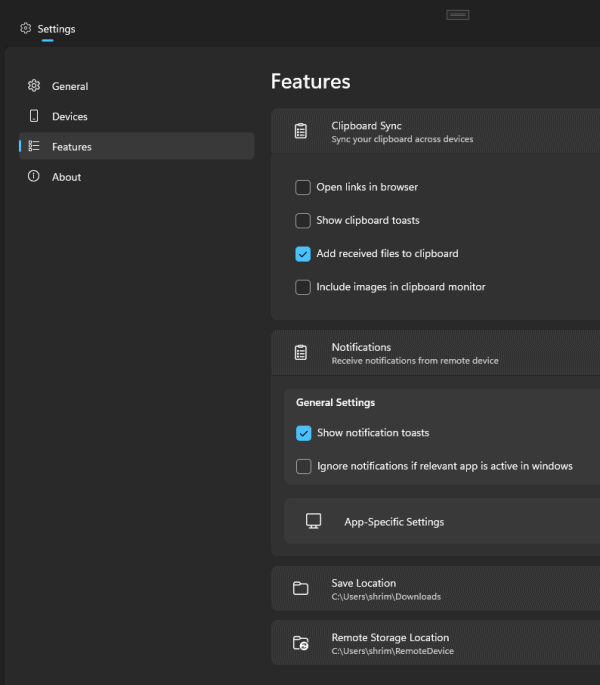
Task: Select the Features page in sidebar
Action: click(137, 146)
